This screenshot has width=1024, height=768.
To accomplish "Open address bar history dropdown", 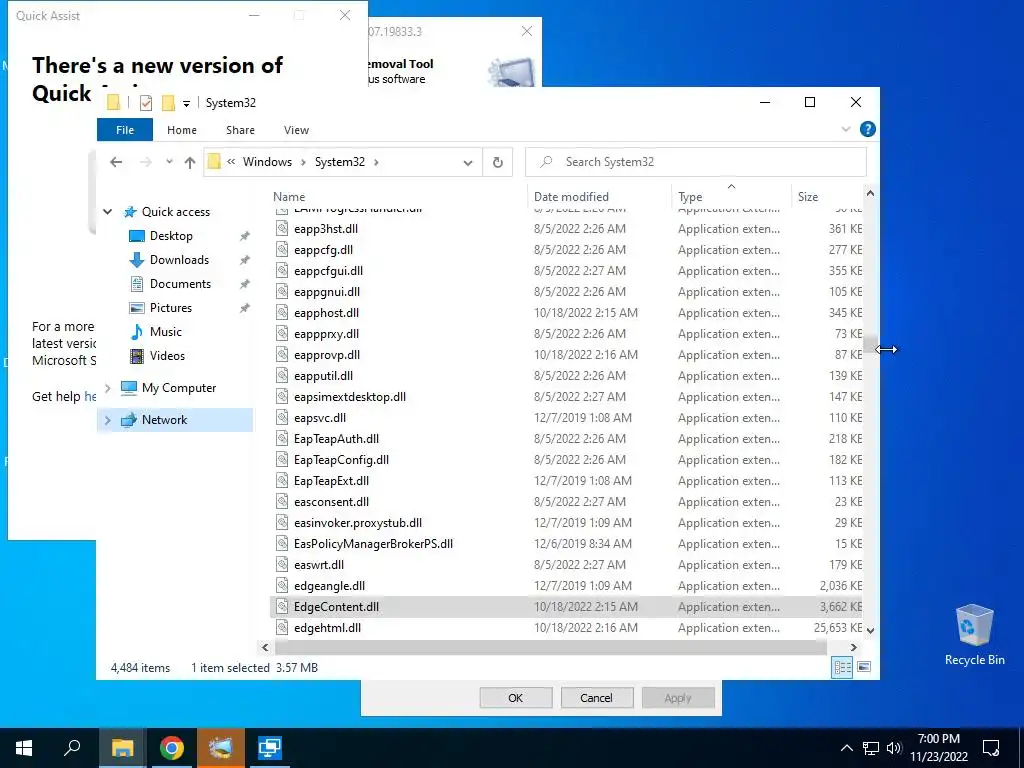I will 468,163.
